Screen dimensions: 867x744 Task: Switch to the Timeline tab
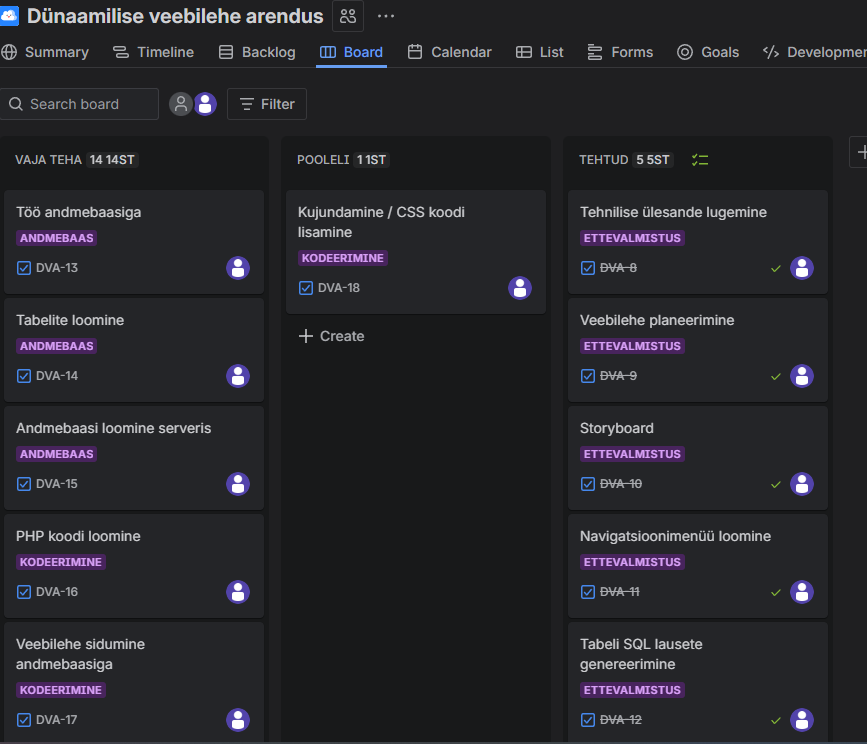(x=153, y=52)
